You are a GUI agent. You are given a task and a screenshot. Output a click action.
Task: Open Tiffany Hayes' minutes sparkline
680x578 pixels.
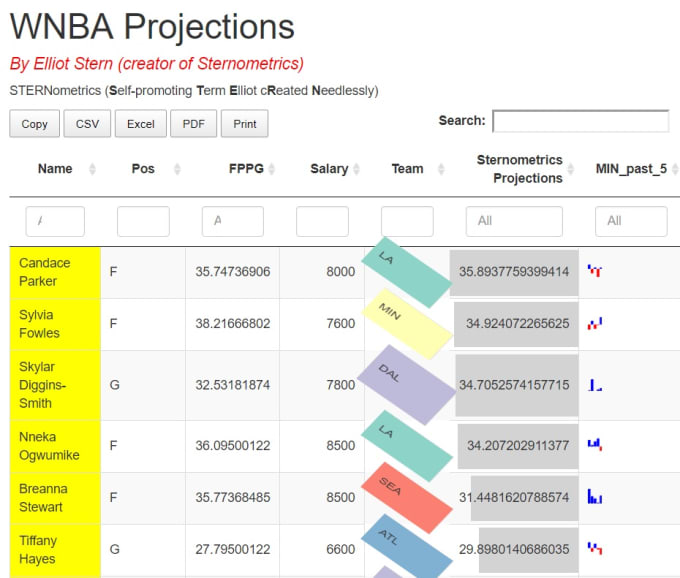click(x=595, y=549)
